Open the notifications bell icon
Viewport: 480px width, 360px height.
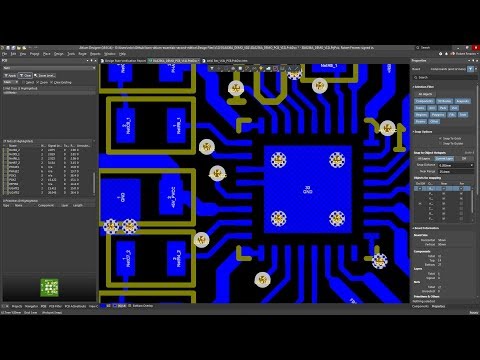click(446, 54)
